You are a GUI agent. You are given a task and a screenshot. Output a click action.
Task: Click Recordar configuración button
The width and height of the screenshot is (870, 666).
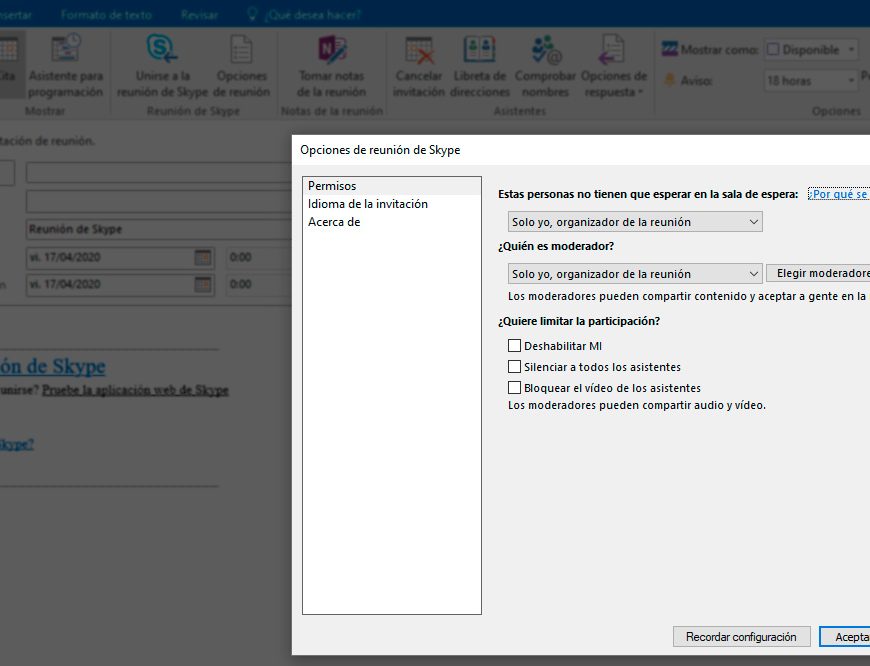741,637
